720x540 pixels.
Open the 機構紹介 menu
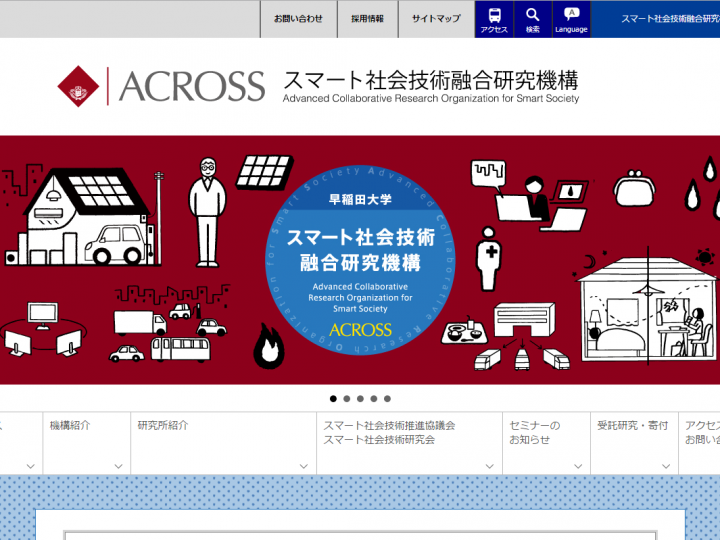(87, 443)
